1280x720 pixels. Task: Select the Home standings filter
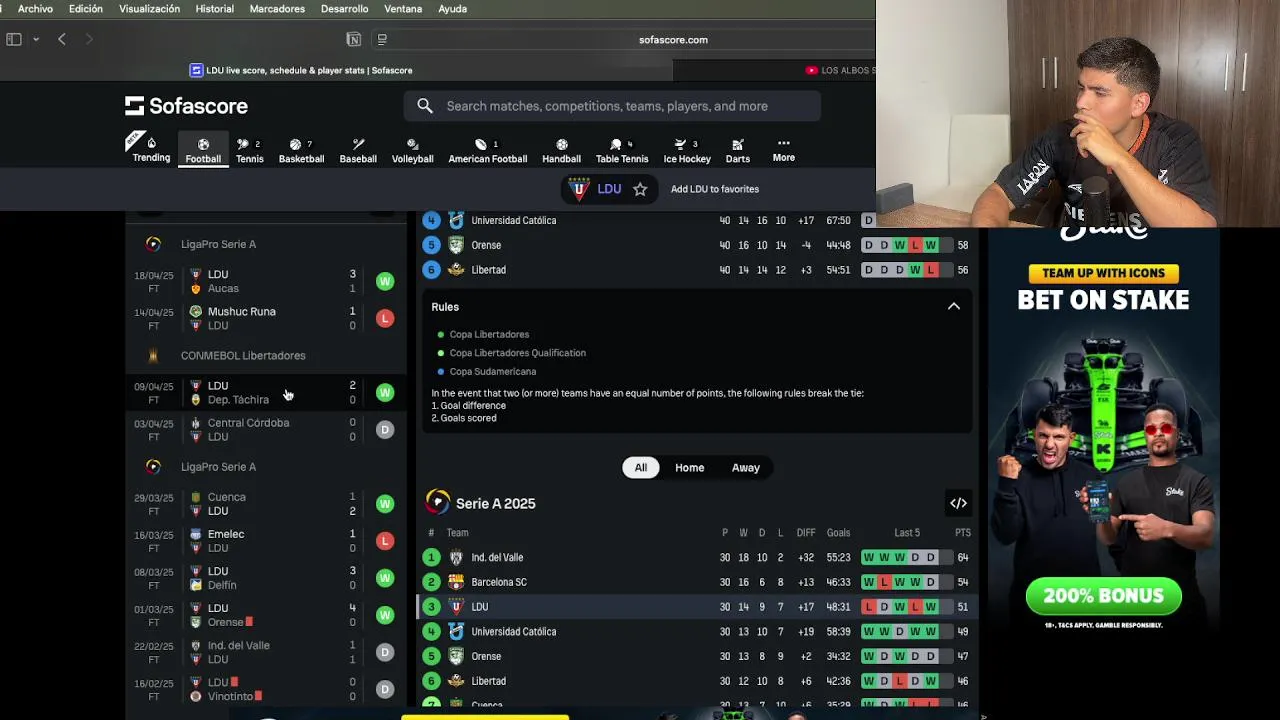point(689,468)
